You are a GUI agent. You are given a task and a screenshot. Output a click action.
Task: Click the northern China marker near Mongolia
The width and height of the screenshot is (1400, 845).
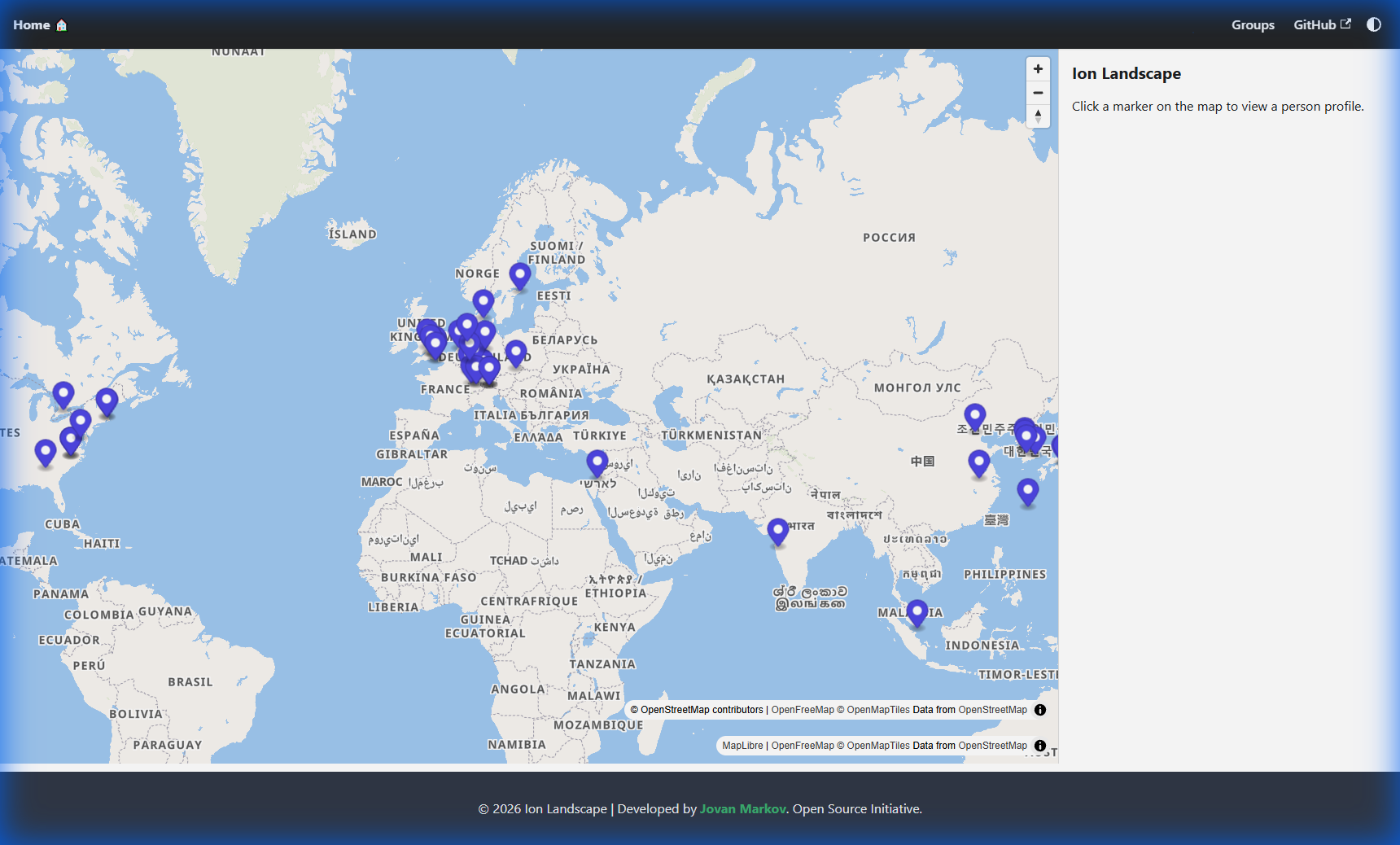(975, 416)
